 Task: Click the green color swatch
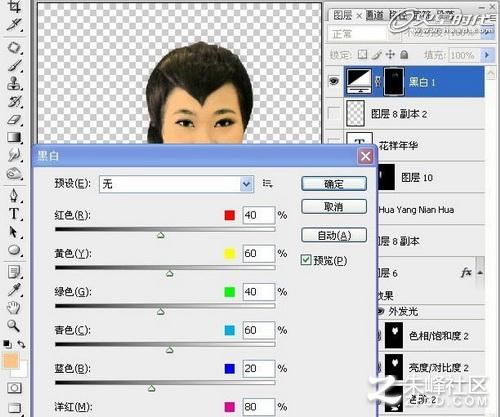pyautogui.click(x=229, y=292)
